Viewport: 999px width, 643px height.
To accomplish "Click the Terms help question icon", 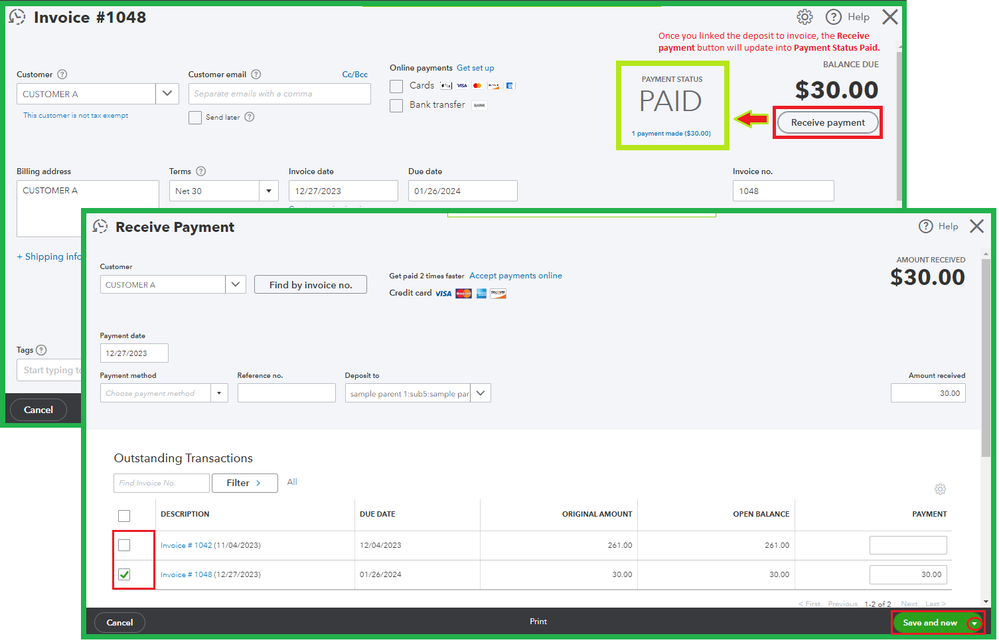I will 201,171.
